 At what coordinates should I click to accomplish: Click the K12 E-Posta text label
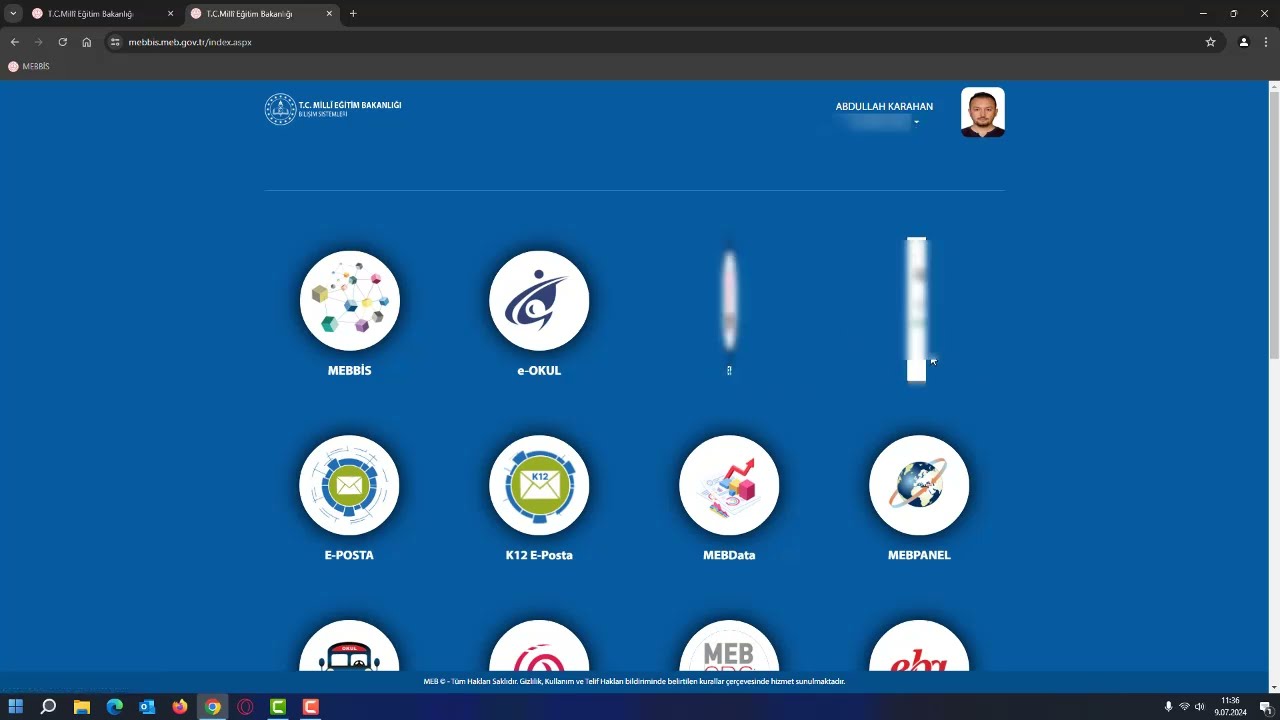[539, 555]
